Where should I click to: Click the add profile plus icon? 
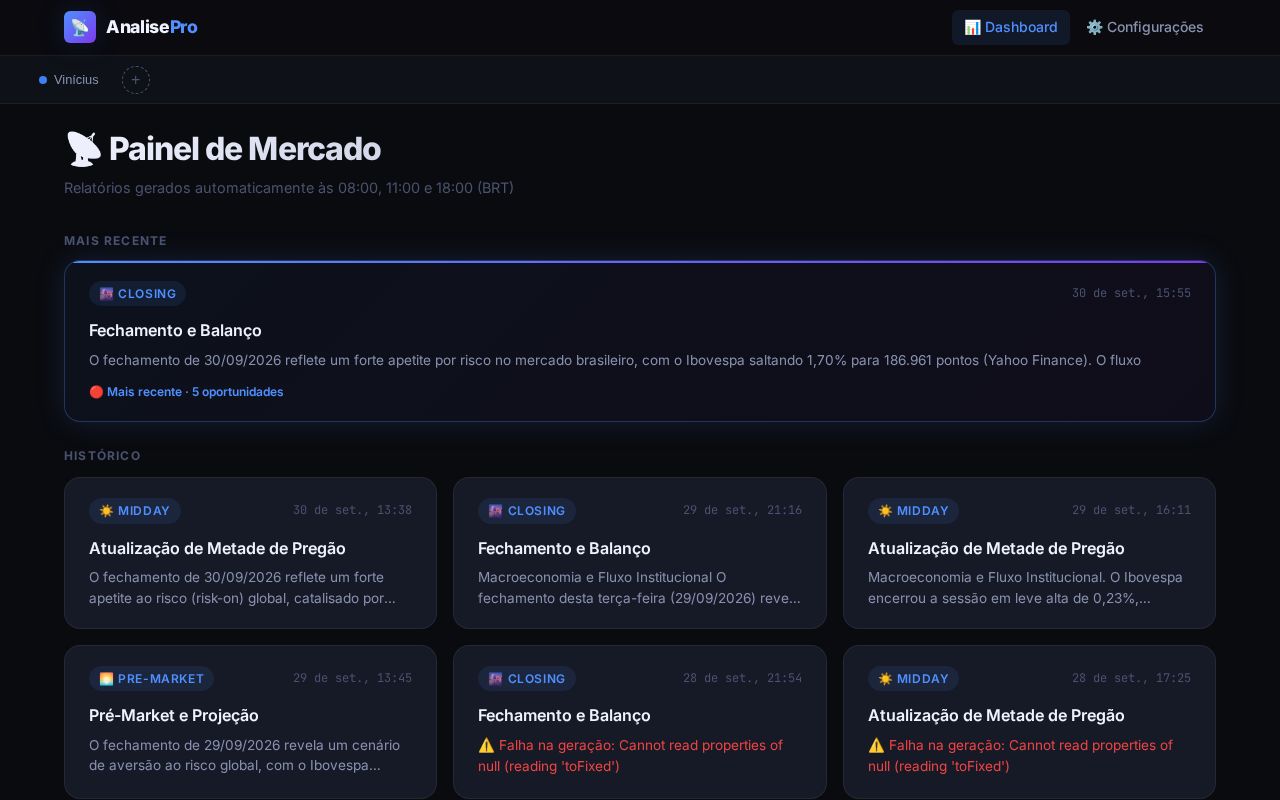tap(136, 80)
